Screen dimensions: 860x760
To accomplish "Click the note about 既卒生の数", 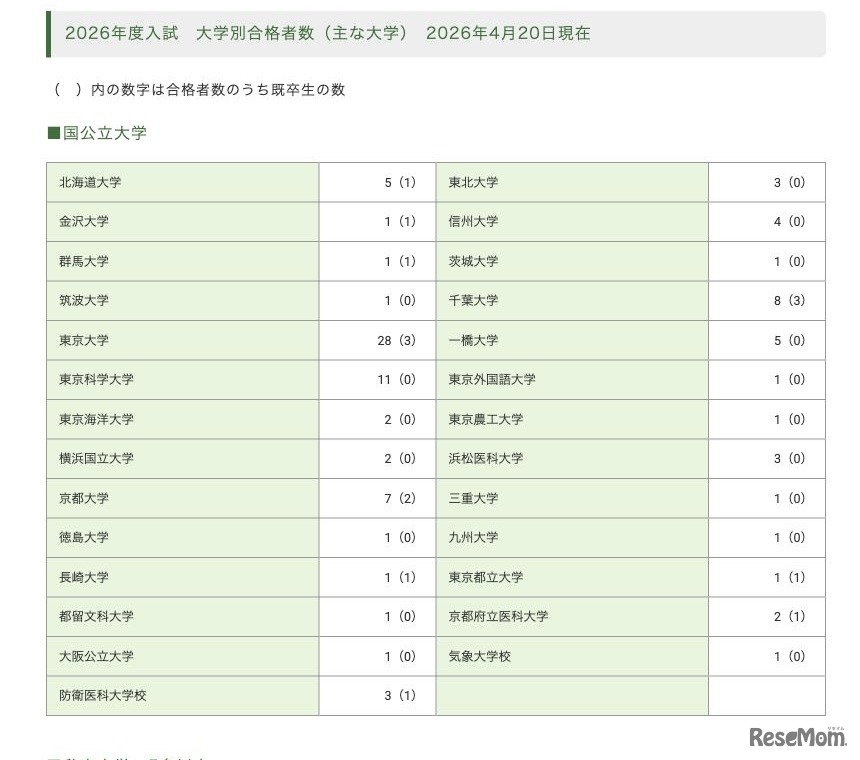I will [x=200, y=89].
